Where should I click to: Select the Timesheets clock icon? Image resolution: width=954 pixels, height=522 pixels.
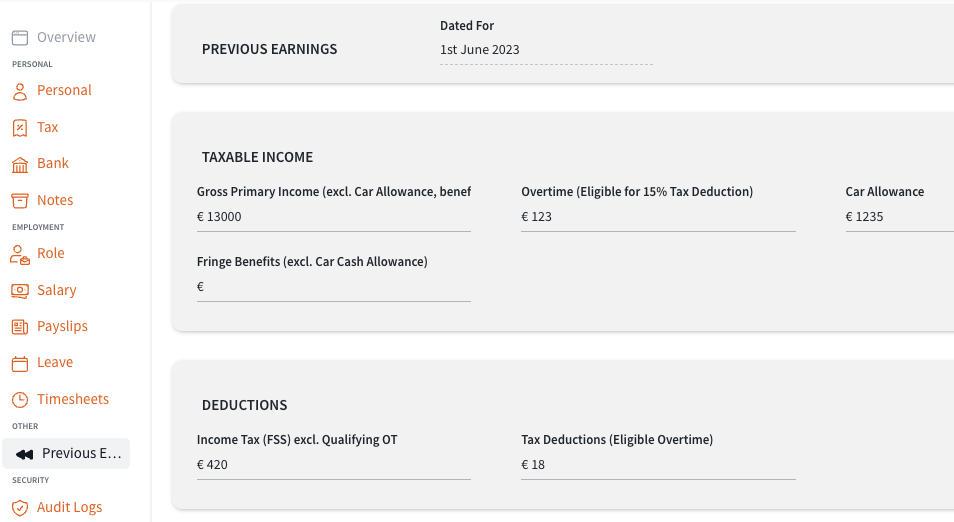(20, 400)
